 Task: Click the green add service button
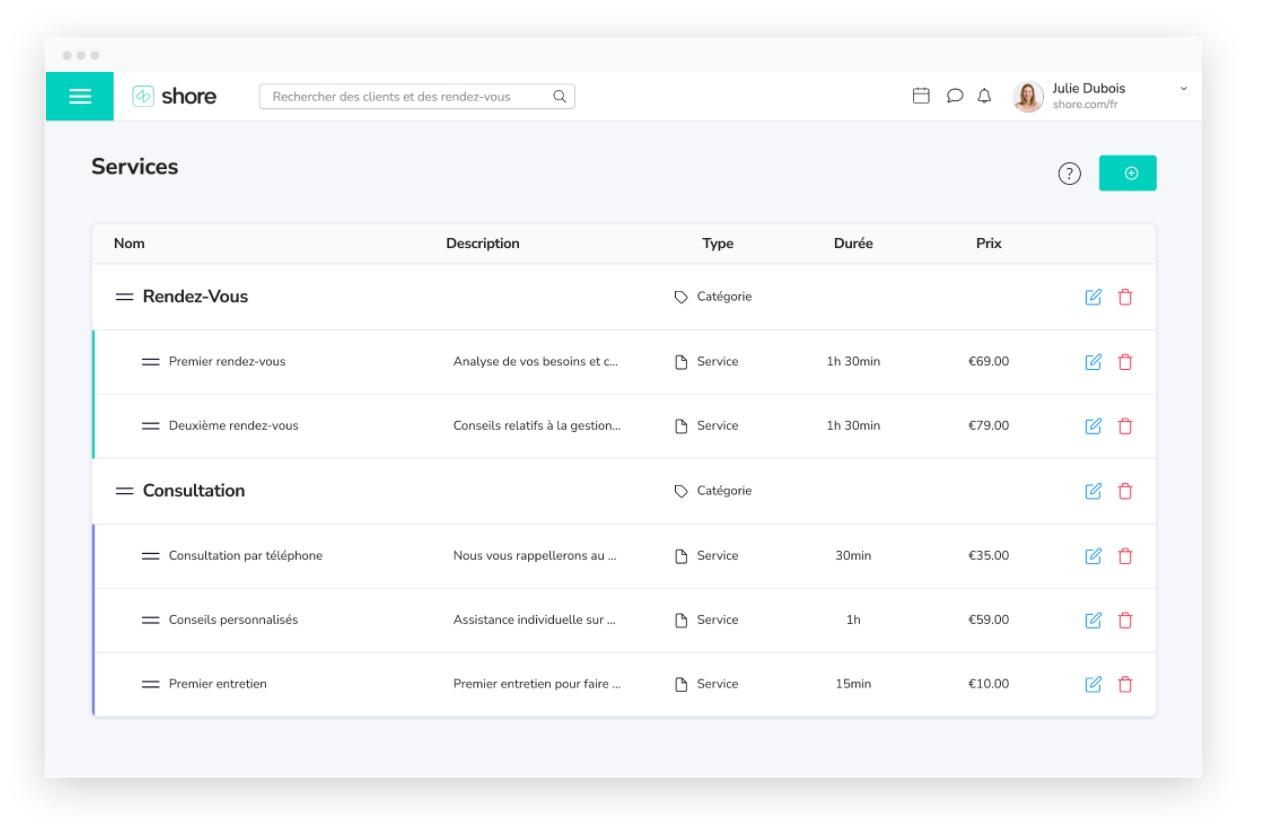click(1127, 173)
